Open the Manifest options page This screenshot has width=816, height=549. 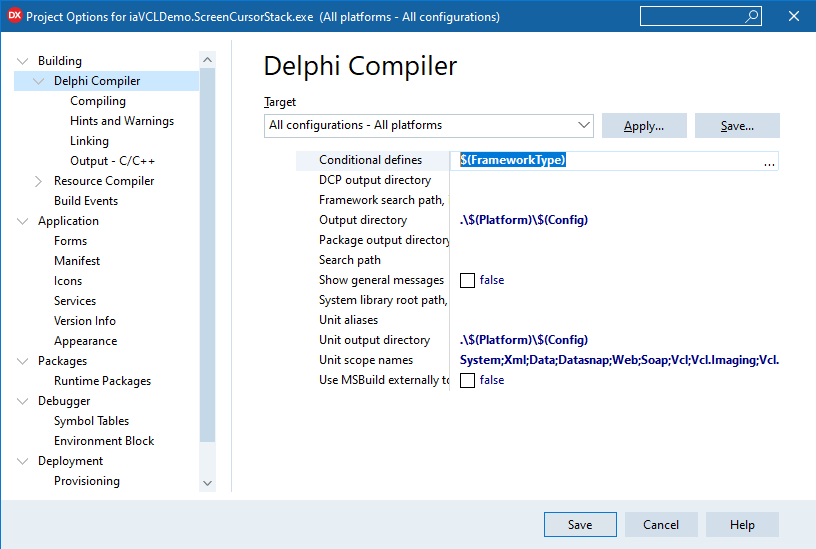[x=77, y=261]
